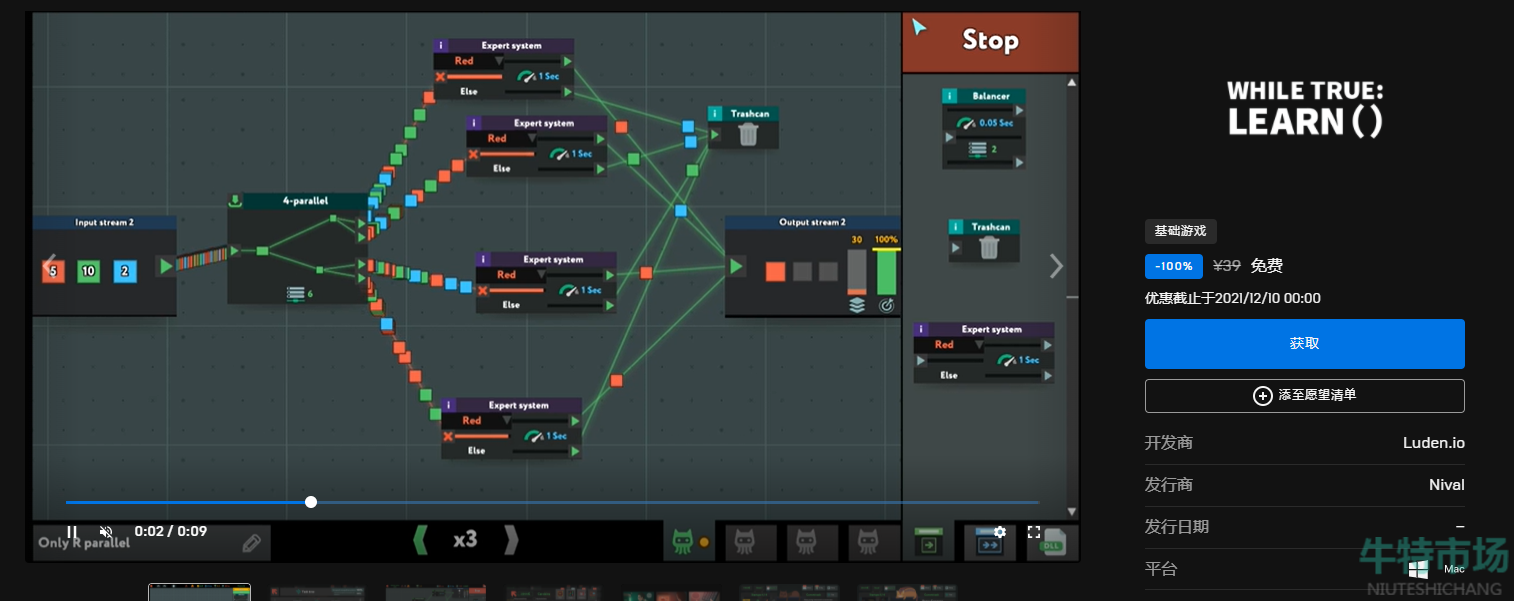Click the green arrow-box icon left of the gear

pos(929,542)
